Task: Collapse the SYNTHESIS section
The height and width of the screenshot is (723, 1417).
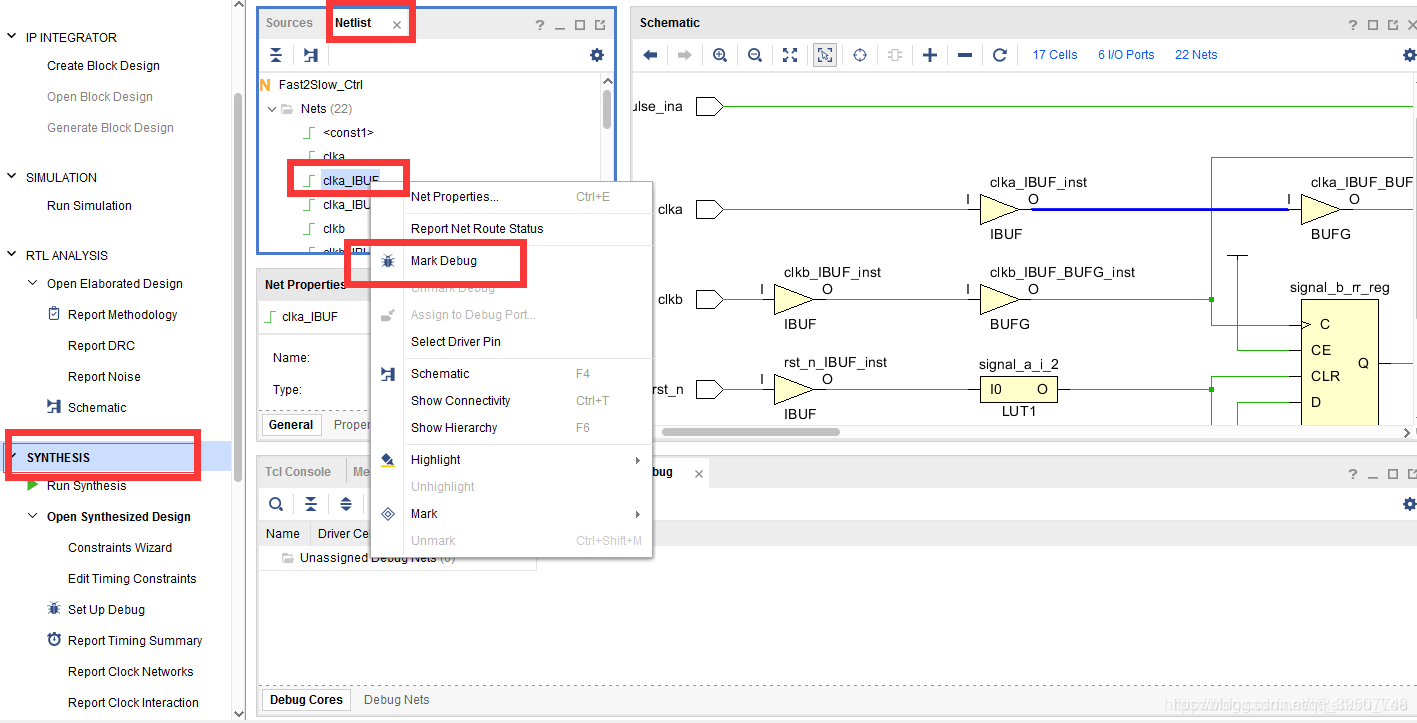Action: click(x=12, y=457)
